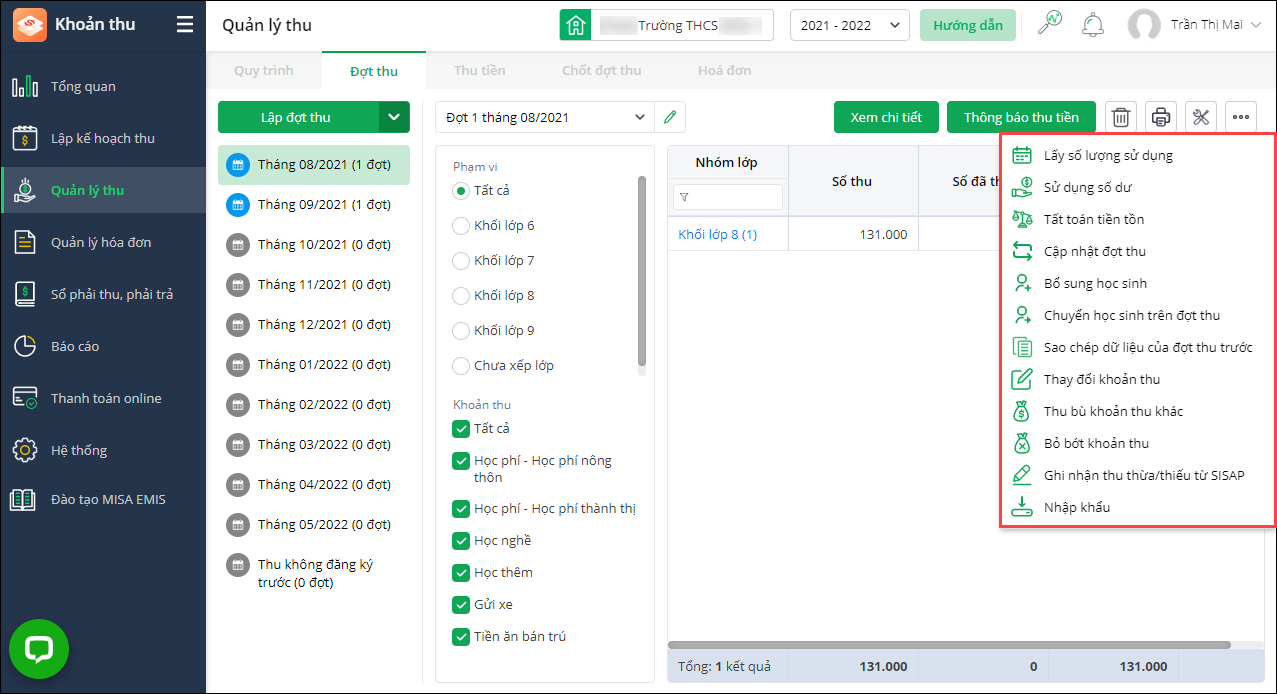
Task: Click the Hệ thống gear icon
Action: [x=25, y=450]
